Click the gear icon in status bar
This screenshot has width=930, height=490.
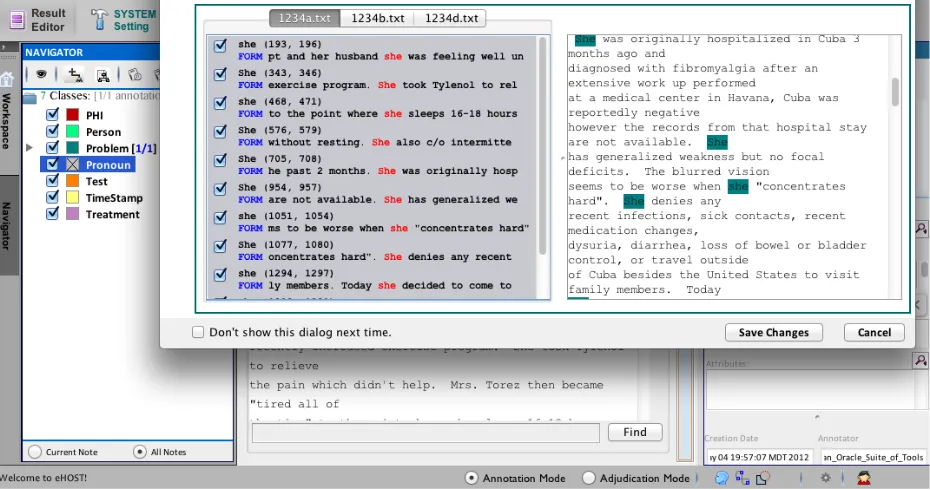point(825,478)
